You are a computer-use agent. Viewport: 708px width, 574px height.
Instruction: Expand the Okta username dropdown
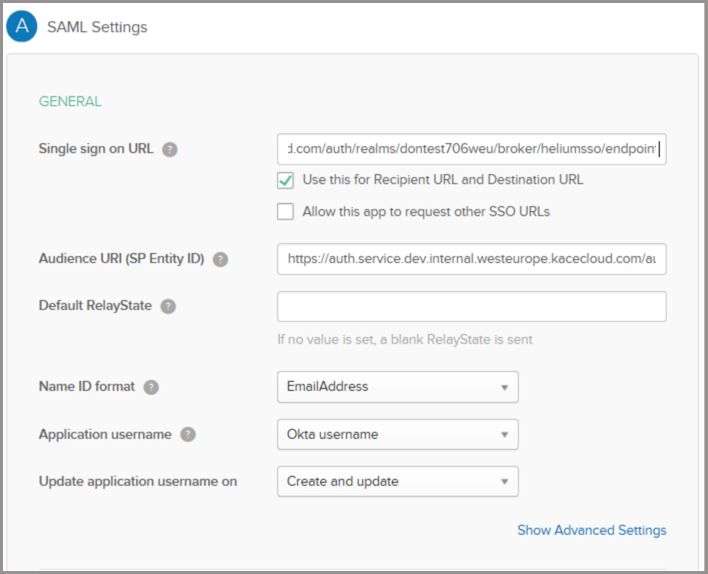pos(397,435)
